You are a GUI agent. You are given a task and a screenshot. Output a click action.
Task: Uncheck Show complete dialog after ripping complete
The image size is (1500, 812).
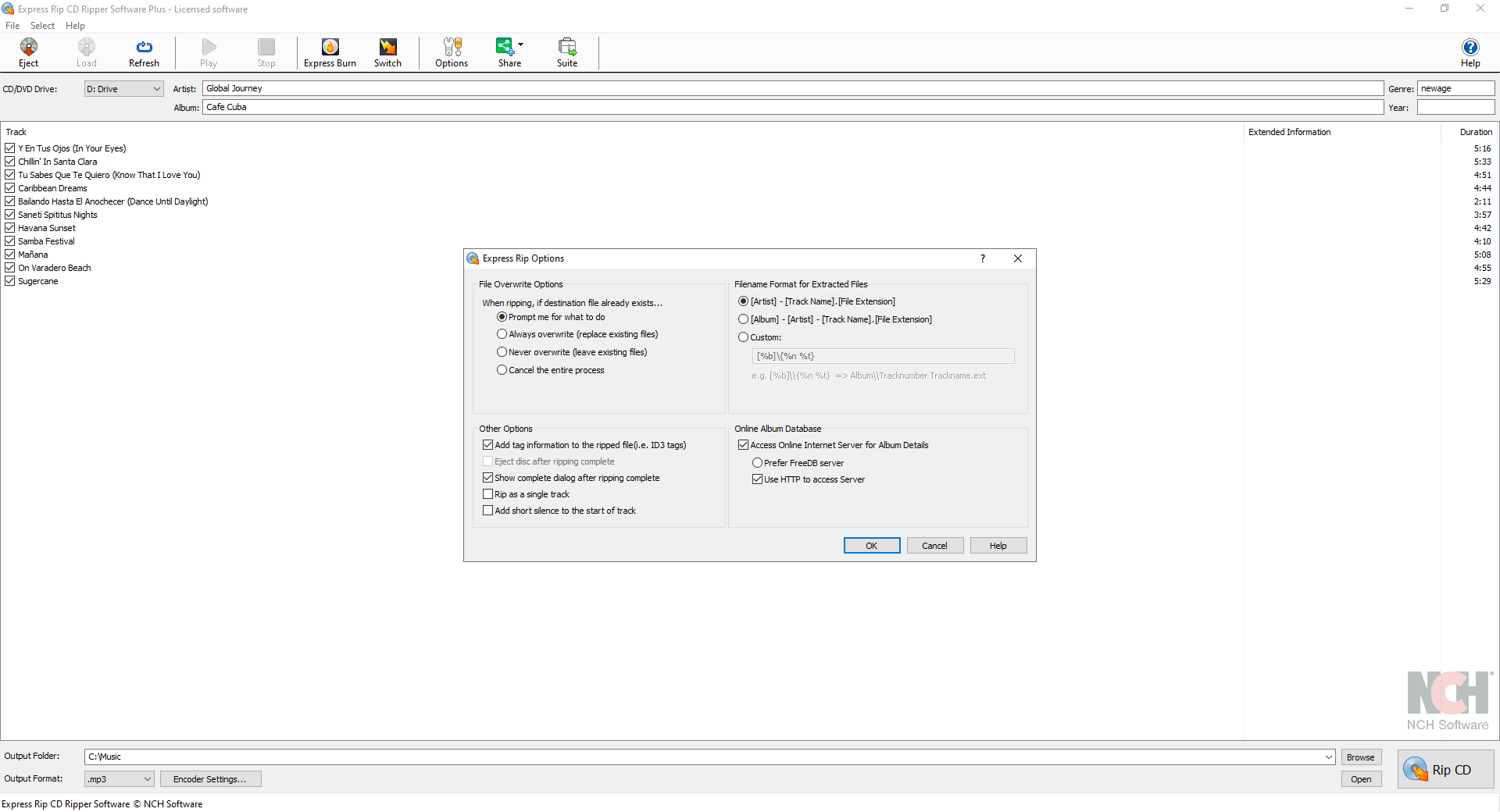click(x=487, y=477)
